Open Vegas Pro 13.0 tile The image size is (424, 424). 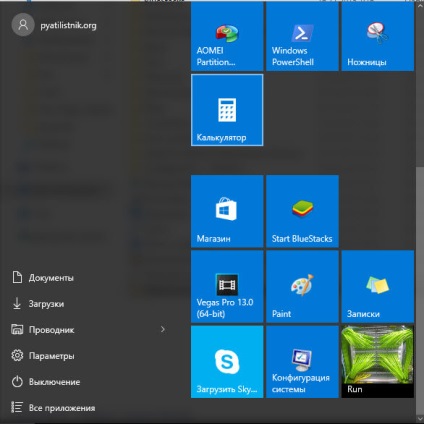227,287
